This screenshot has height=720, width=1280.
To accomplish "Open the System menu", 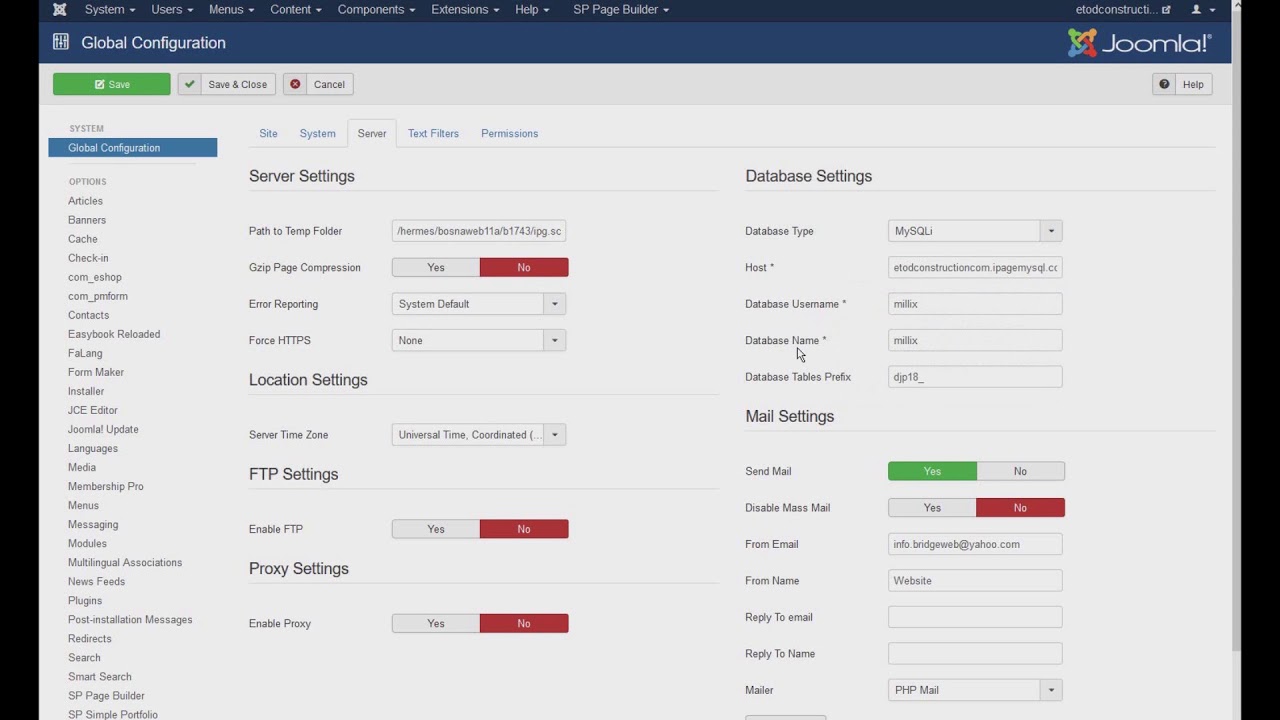I will point(109,9).
